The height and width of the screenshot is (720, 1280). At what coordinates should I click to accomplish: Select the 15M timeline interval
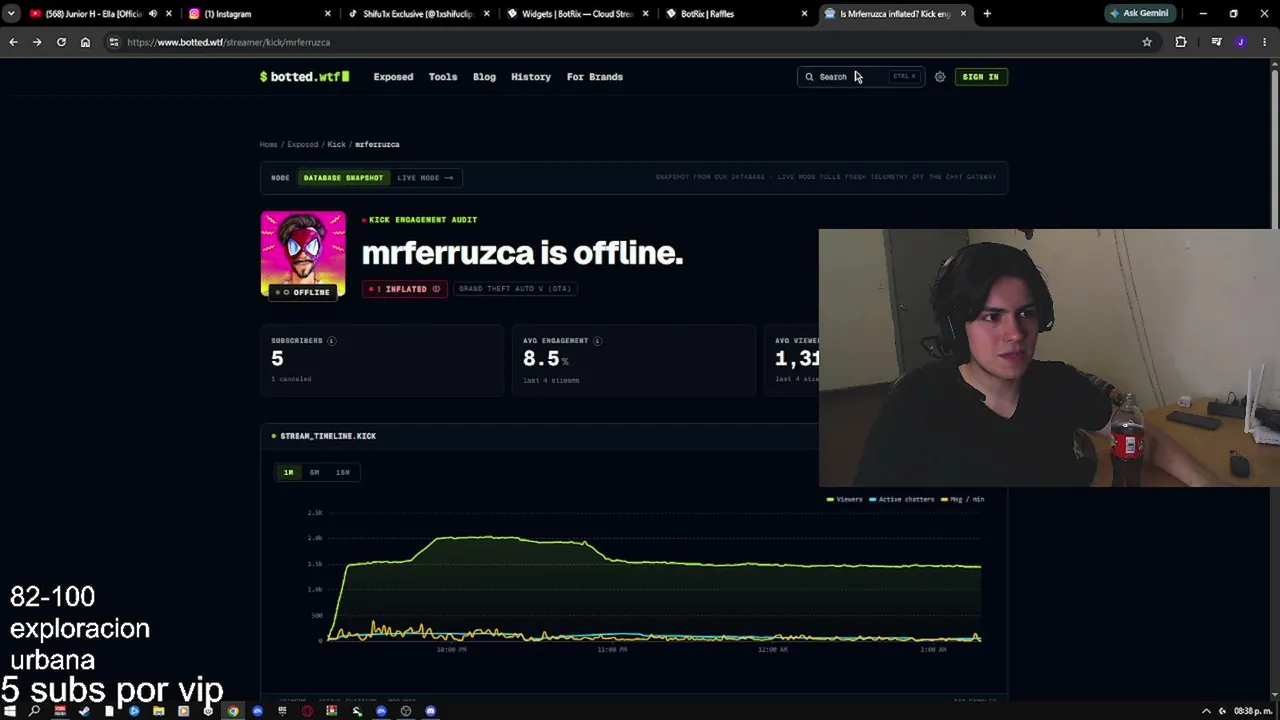343,473
